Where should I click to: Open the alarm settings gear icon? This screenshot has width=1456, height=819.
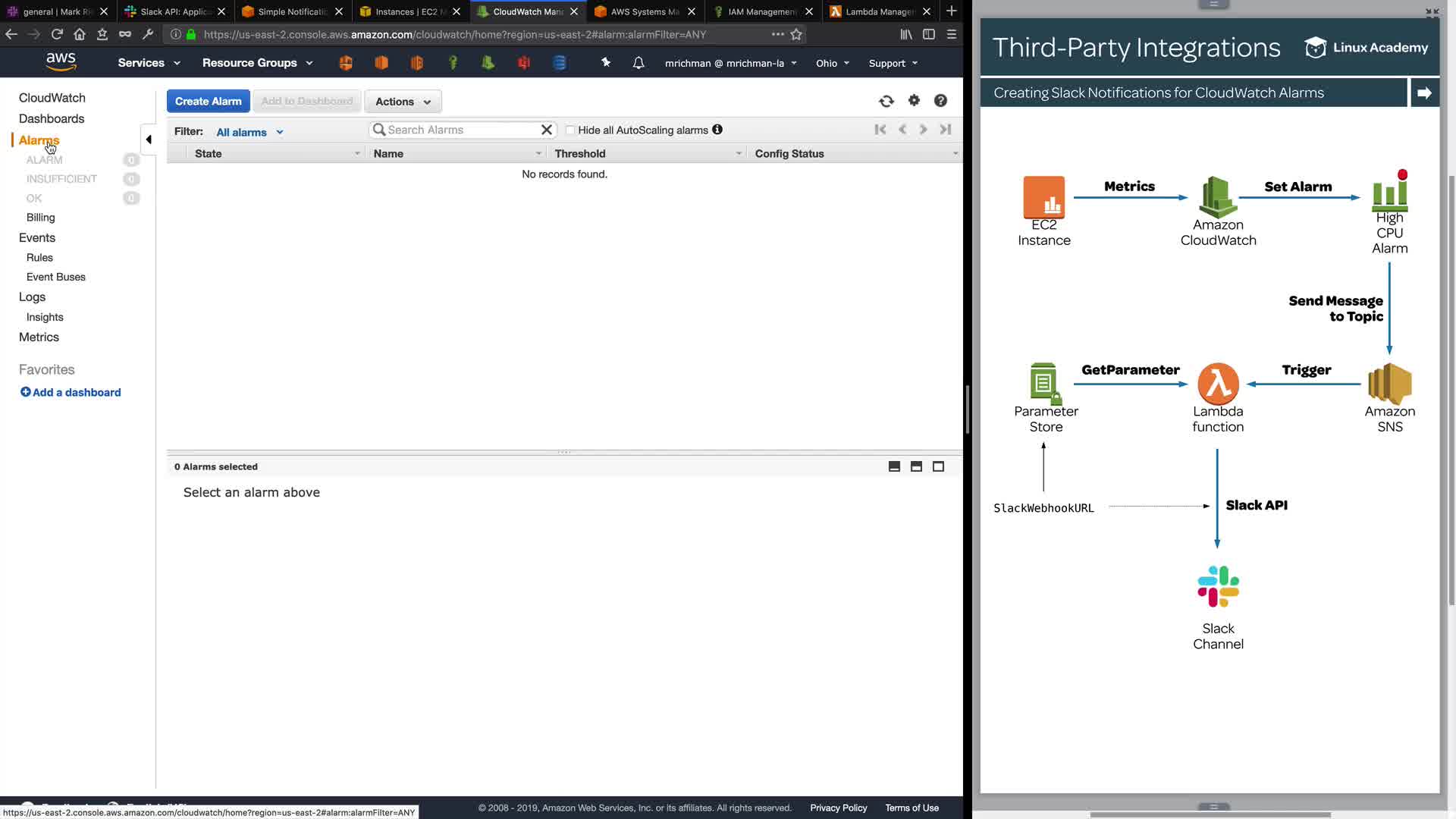tap(914, 101)
